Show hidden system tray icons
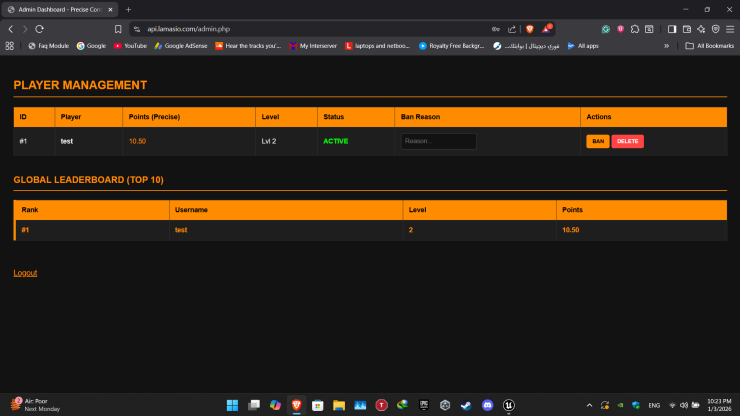 click(590, 405)
